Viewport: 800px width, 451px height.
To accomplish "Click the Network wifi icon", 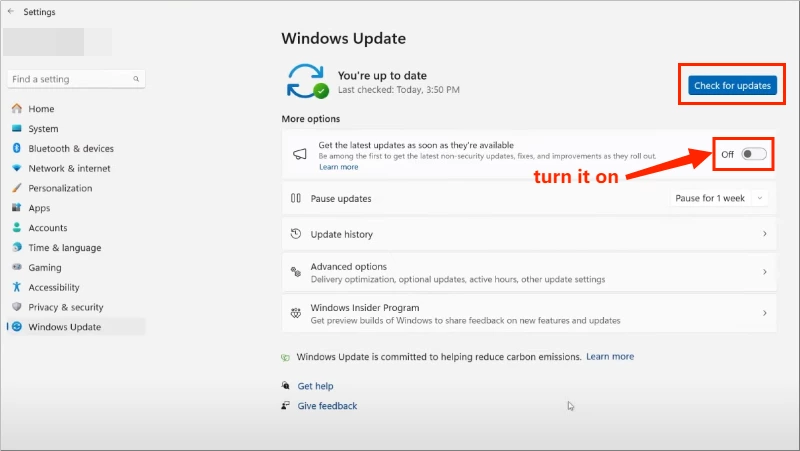I will [x=17, y=168].
